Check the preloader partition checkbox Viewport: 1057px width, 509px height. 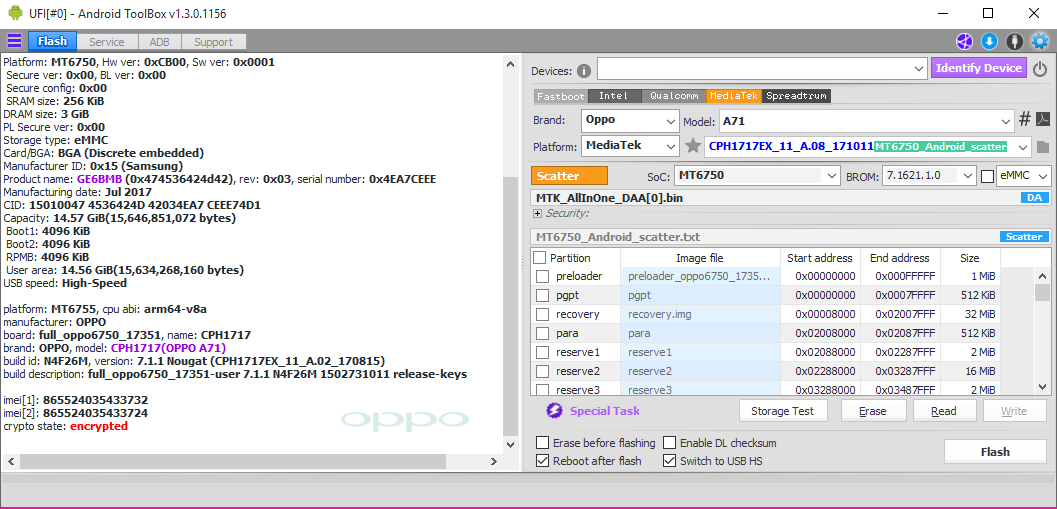pos(543,276)
